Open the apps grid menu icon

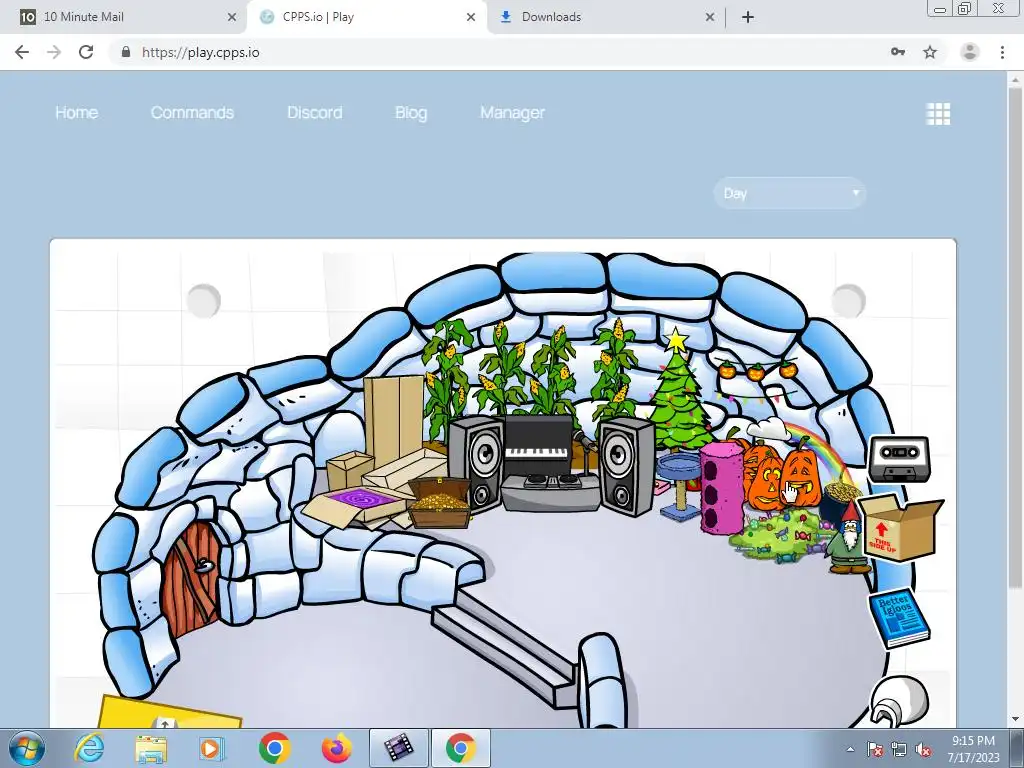[938, 114]
